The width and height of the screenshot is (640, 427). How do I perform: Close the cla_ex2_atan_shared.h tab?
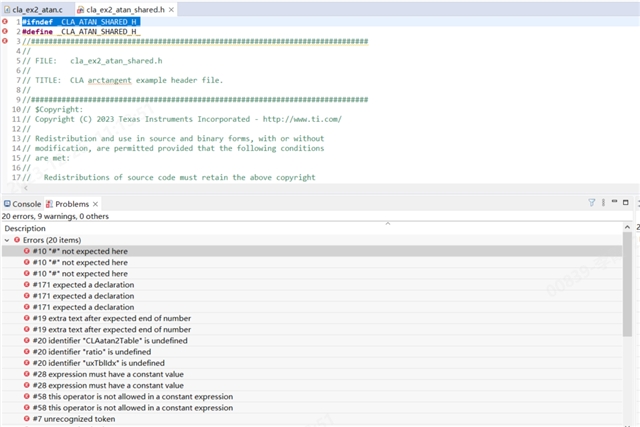(x=171, y=9)
